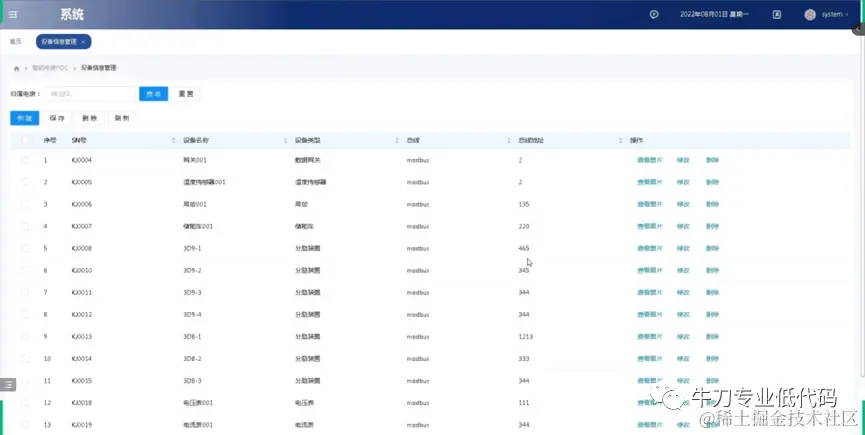Screen dimensions: 865x435
Task: Click the 刷新 refresh button
Action: tap(122, 118)
